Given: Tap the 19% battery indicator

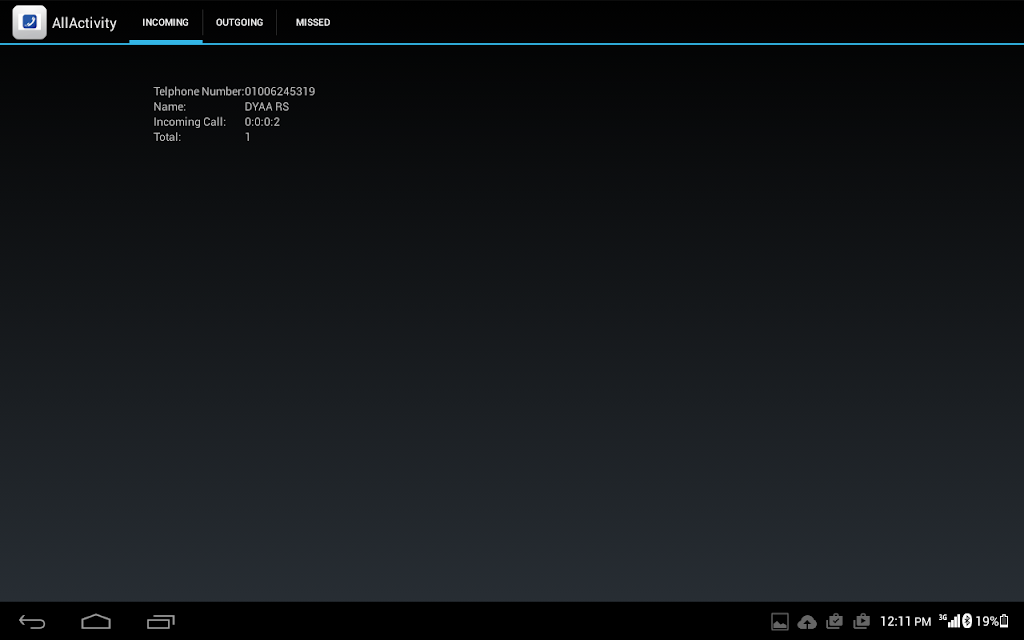Looking at the screenshot, I should click(992, 621).
